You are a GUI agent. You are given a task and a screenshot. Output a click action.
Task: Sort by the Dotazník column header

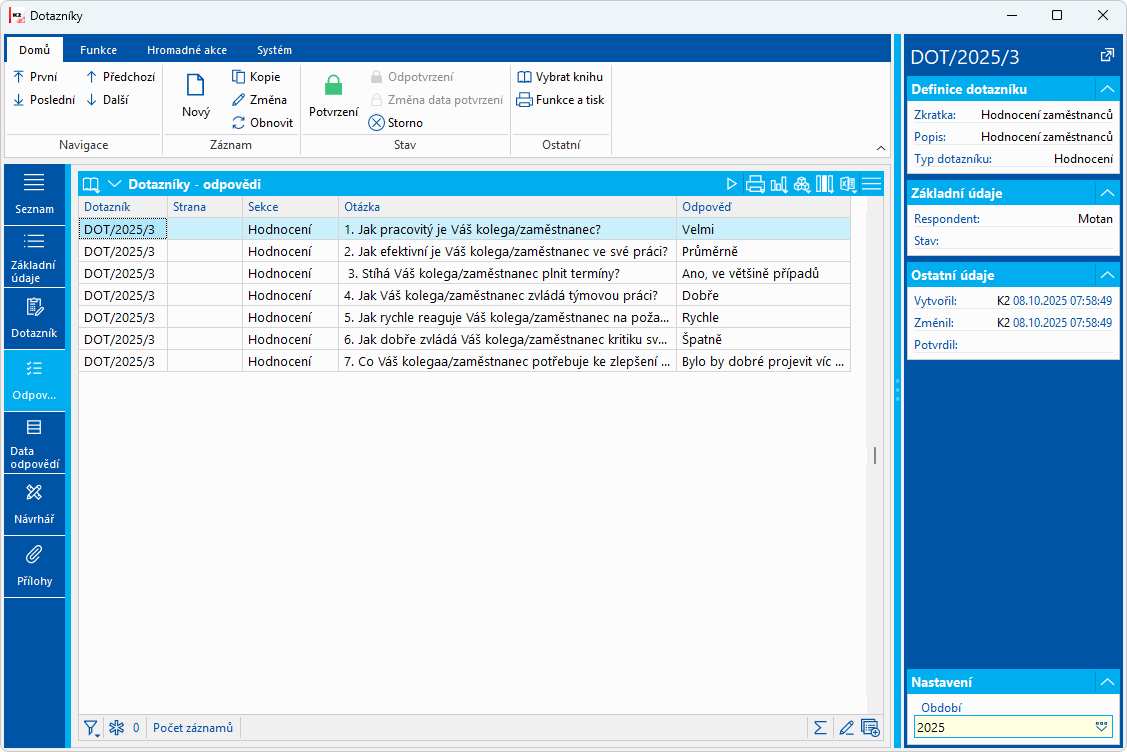pos(123,207)
